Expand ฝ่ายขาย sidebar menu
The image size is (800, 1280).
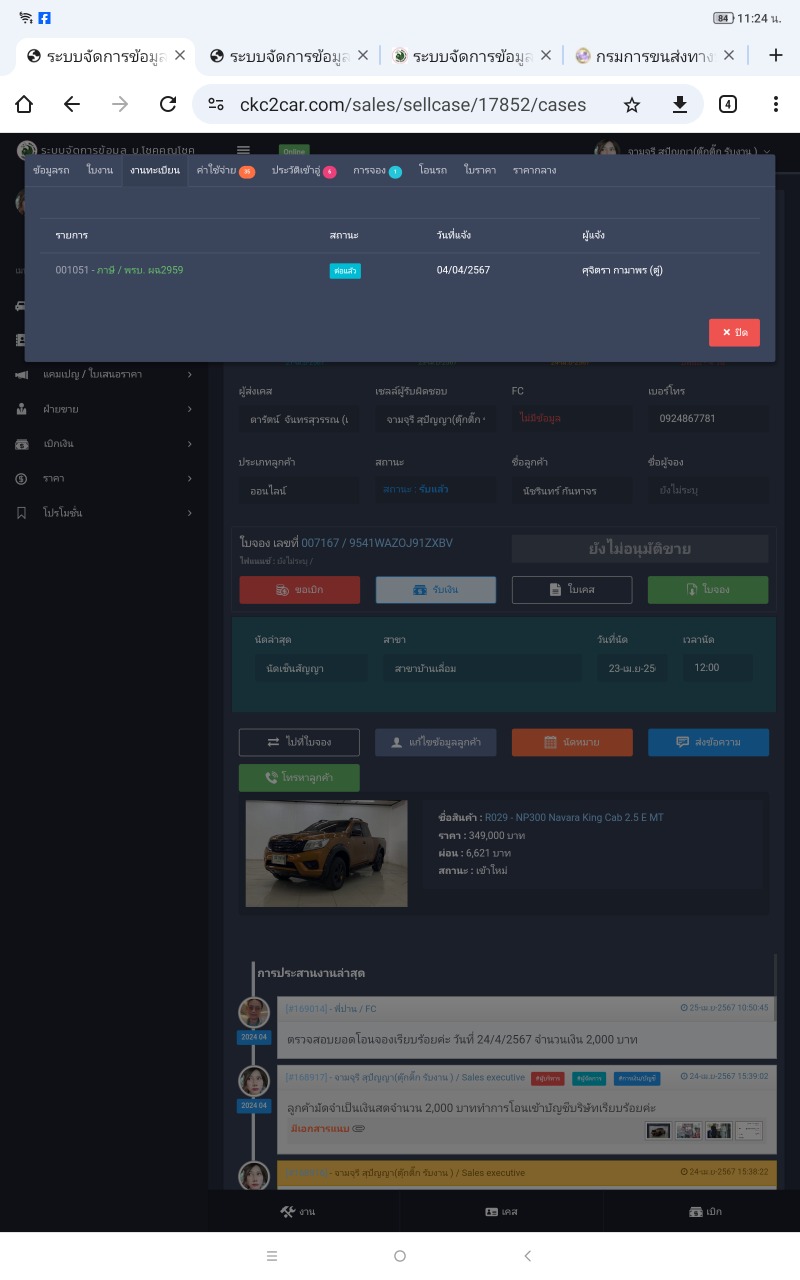(104, 409)
